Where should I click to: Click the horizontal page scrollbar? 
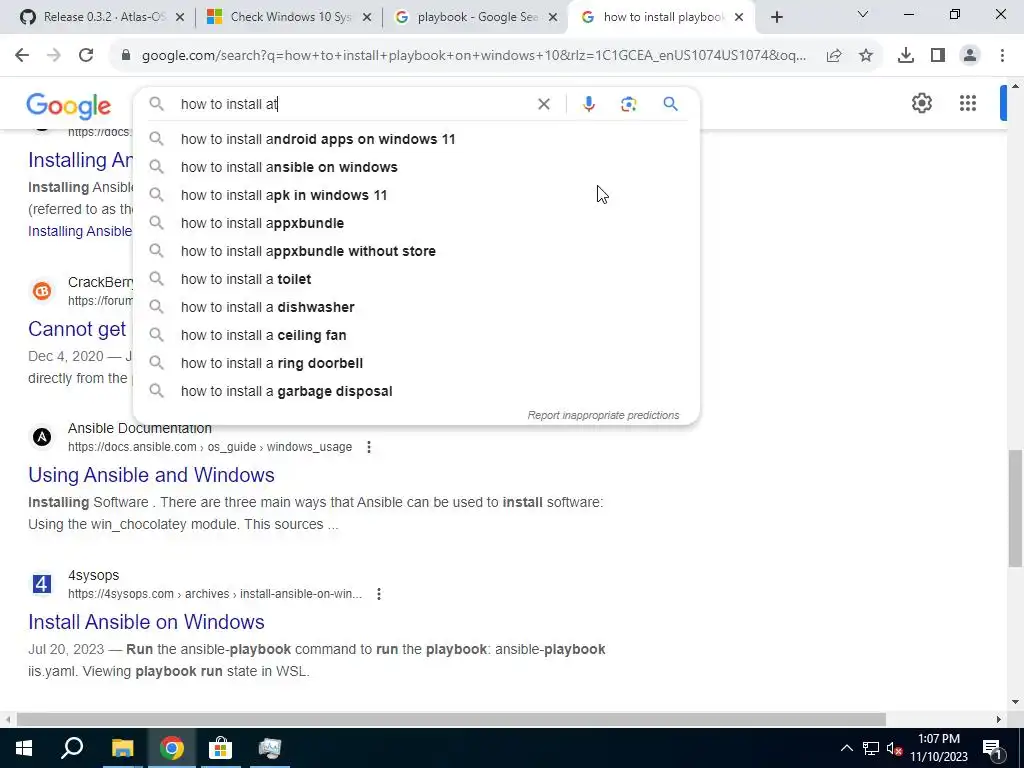point(451,719)
